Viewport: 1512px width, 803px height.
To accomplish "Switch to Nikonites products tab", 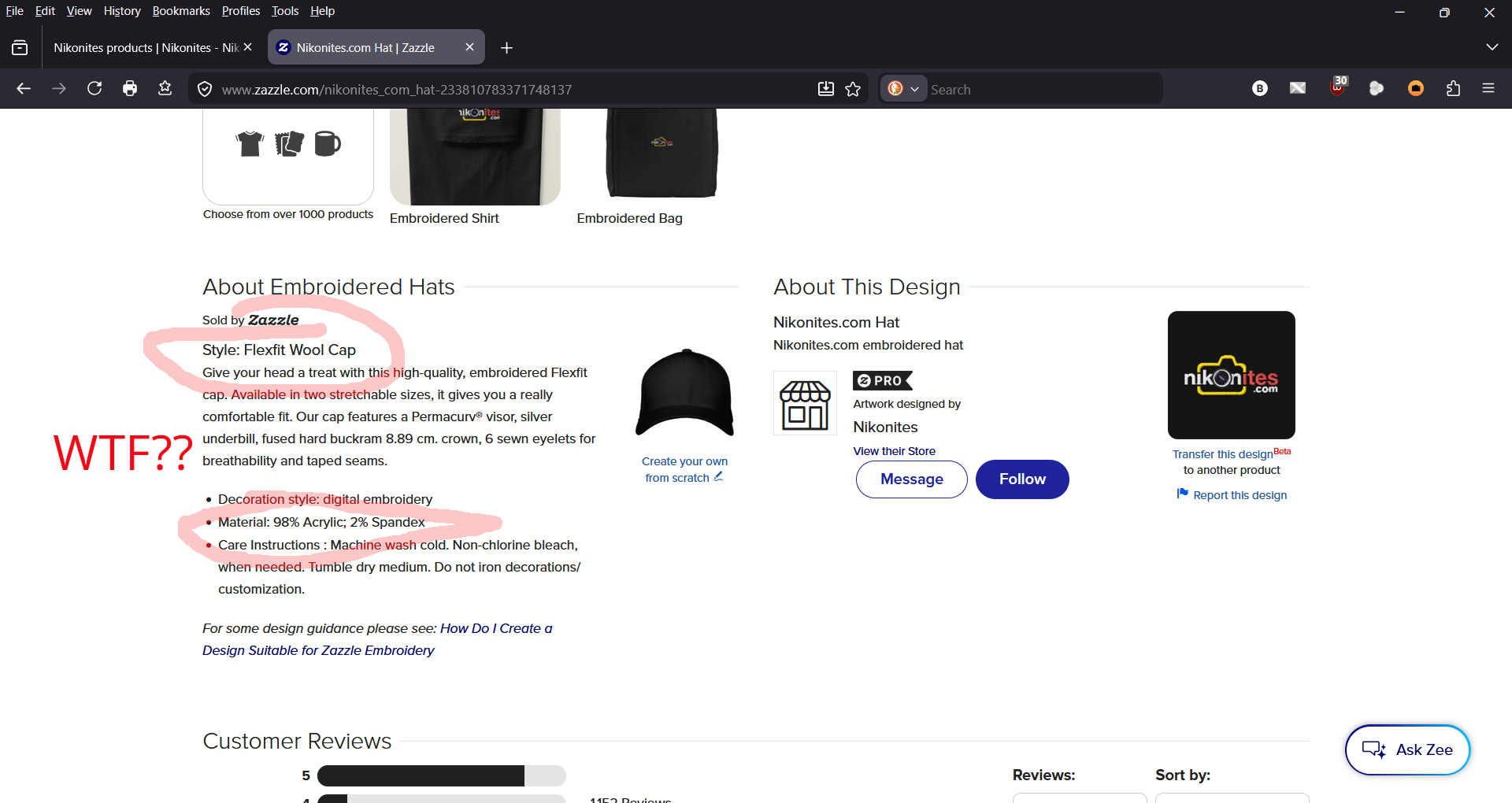I will 145,47.
